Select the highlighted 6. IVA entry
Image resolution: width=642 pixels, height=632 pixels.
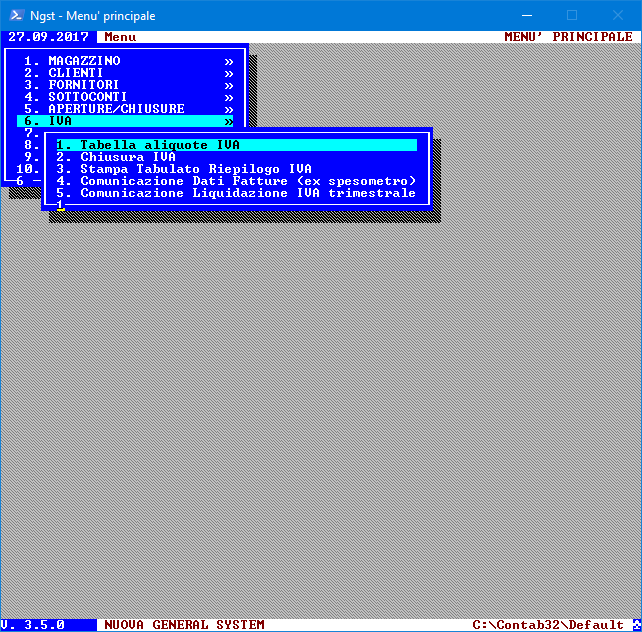[60, 121]
